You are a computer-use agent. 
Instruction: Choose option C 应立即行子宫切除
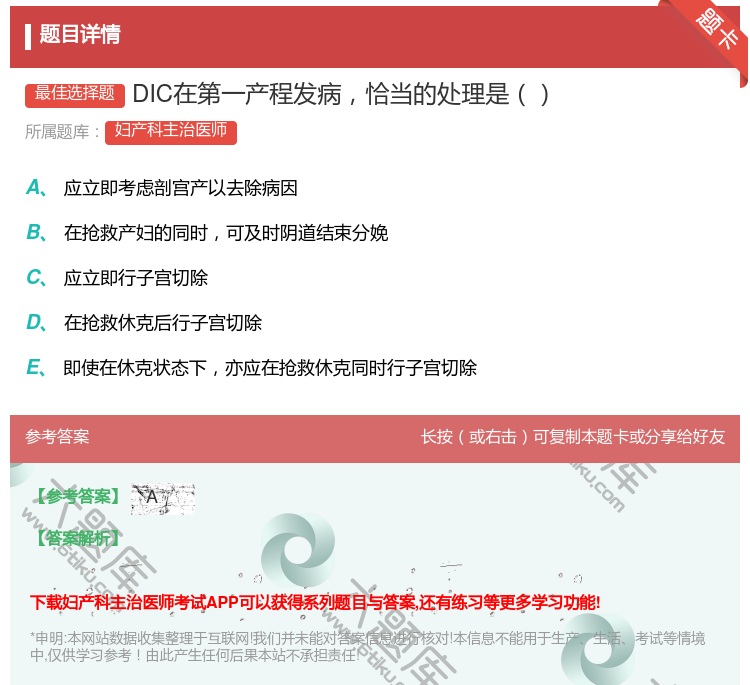click(x=118, y=278)
